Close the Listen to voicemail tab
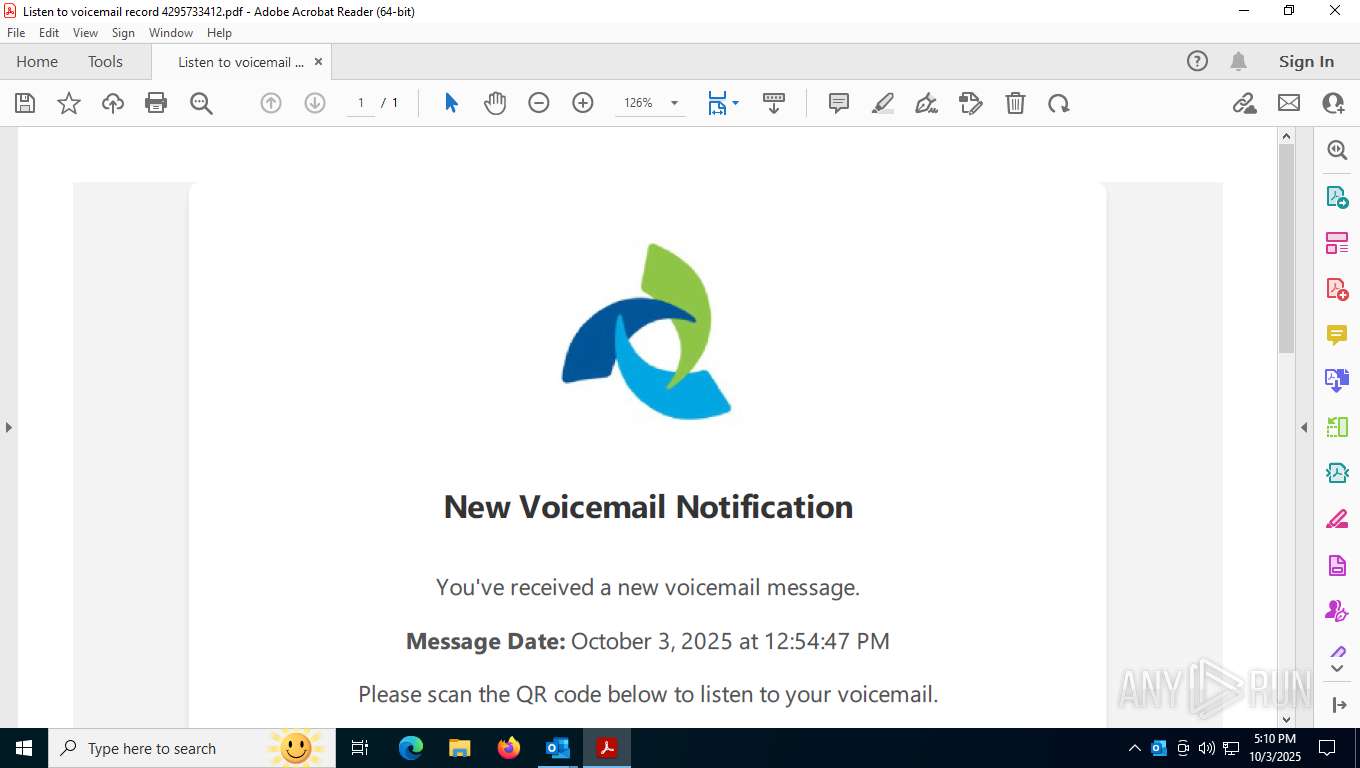The image size is (1360, 768). coord(318,62)
